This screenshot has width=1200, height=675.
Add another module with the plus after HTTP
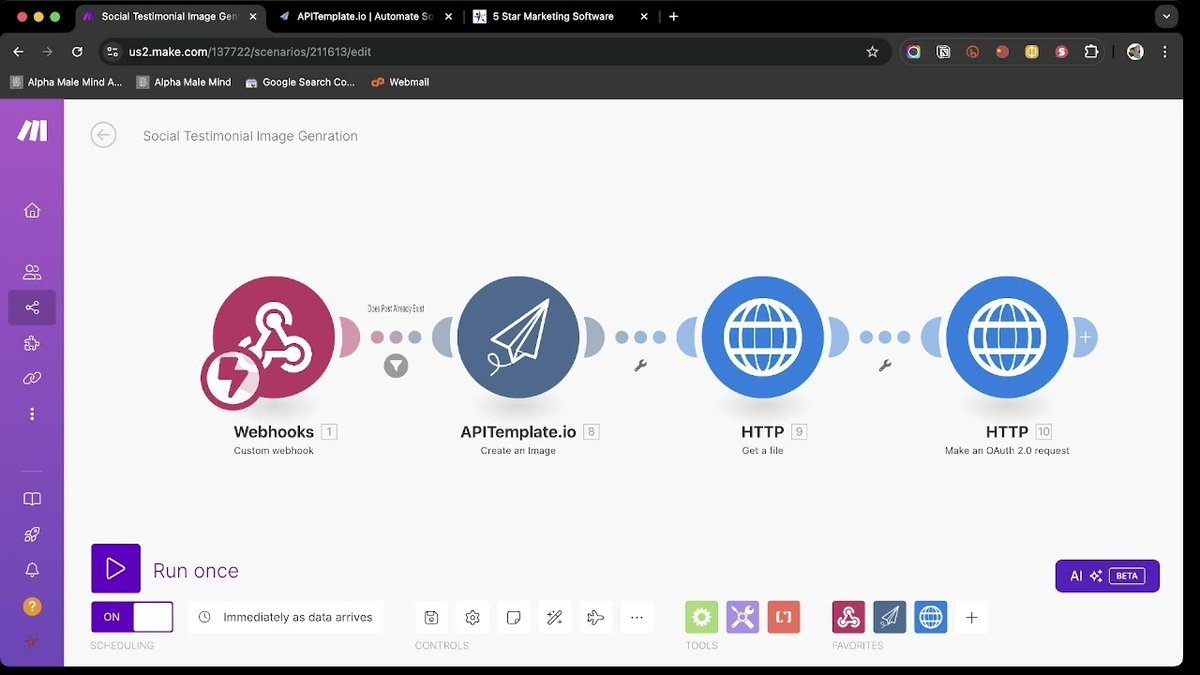pyautogui.click(x=1085, y=338)
